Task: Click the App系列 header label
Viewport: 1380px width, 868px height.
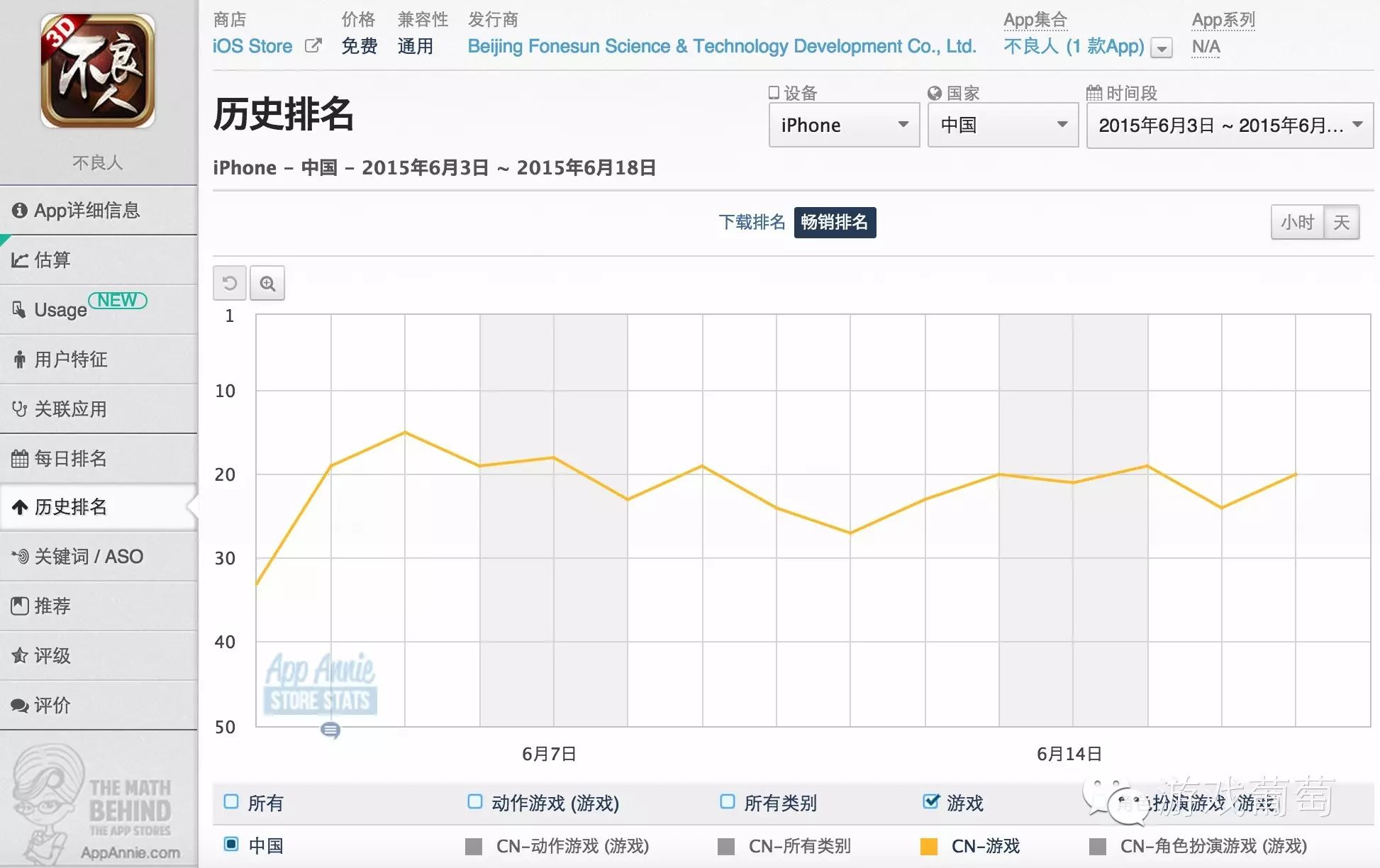Action: click(1223, 20)
